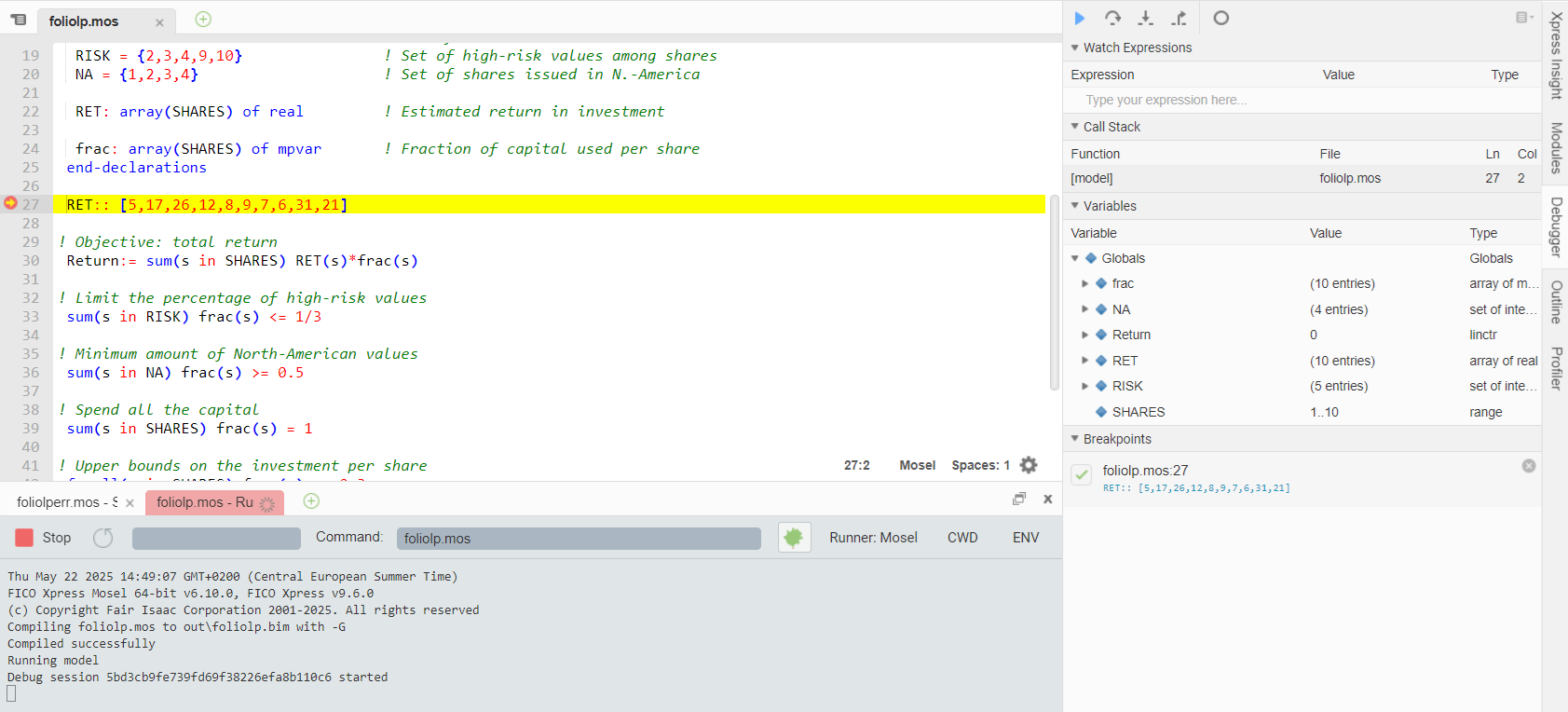Open the Xpress Insight side tab
This screenshot has width=1568, height=712.
tap(1555, 55)
